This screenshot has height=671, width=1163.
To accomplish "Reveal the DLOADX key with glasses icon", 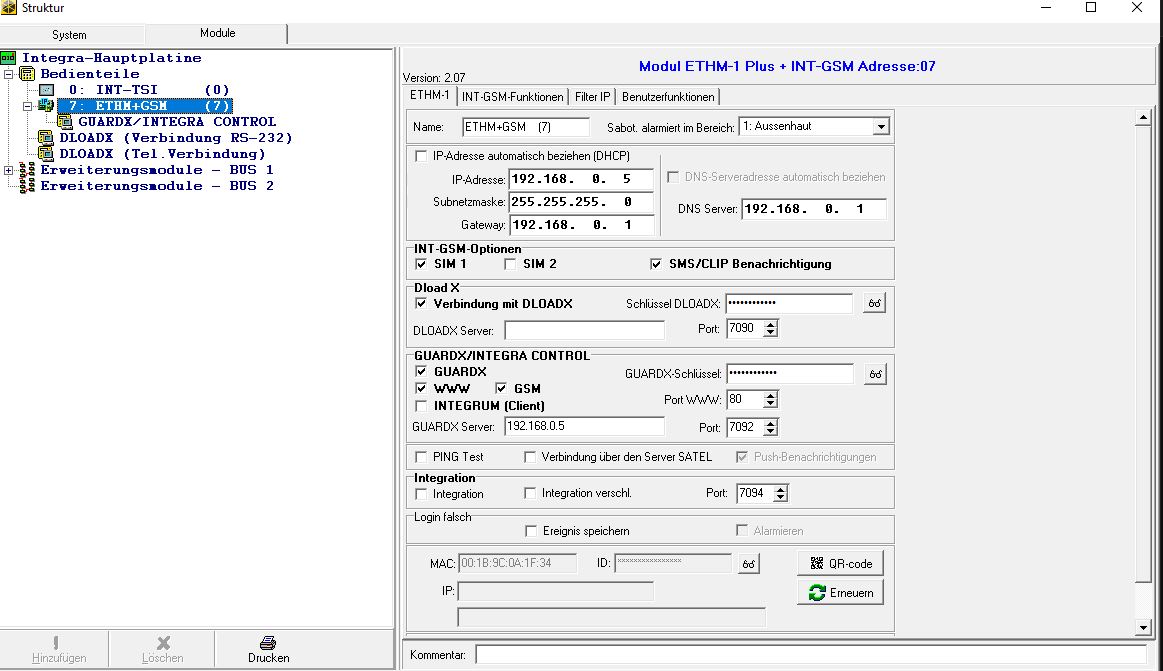I will (874, 303).
